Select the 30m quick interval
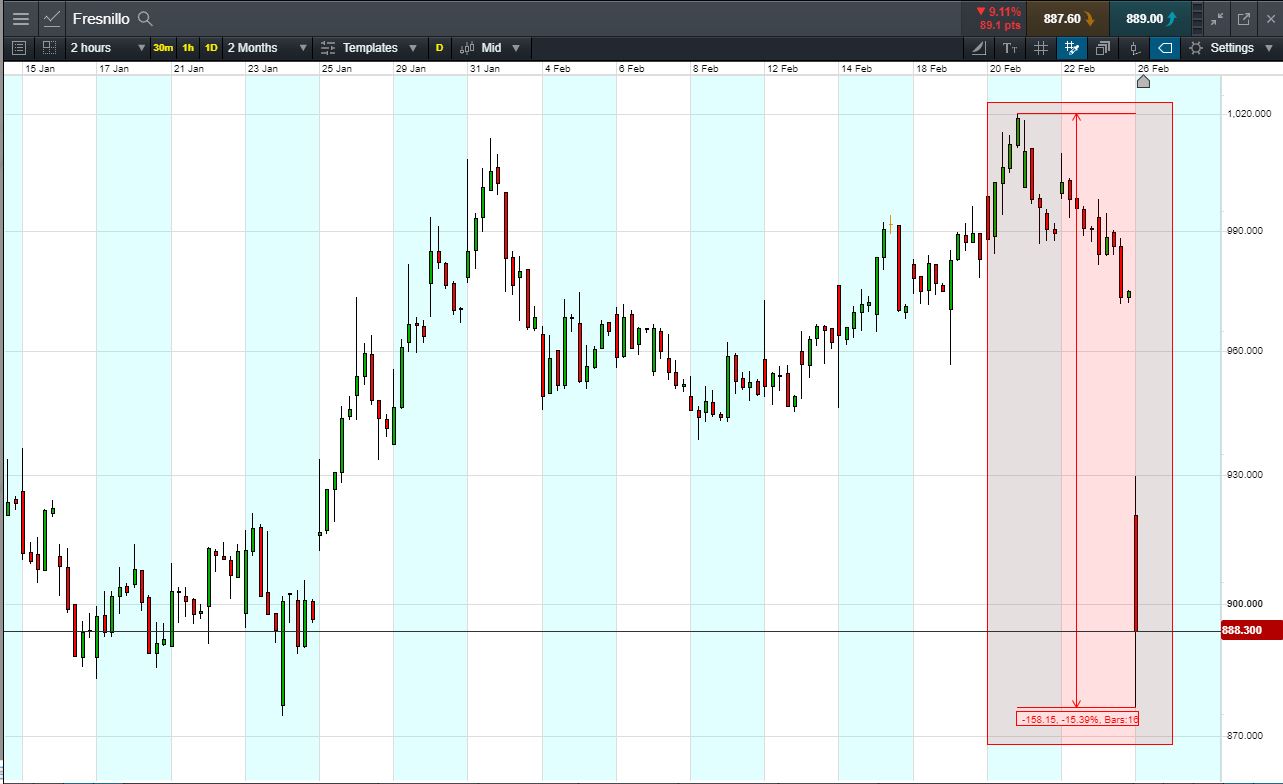The width and height of the screenshot is (1283, 784). pyautogui.click(x=163, y=48)
